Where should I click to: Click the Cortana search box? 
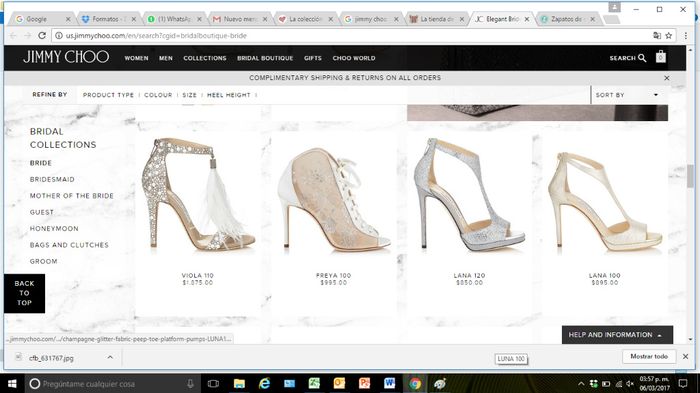click(112, 384)
